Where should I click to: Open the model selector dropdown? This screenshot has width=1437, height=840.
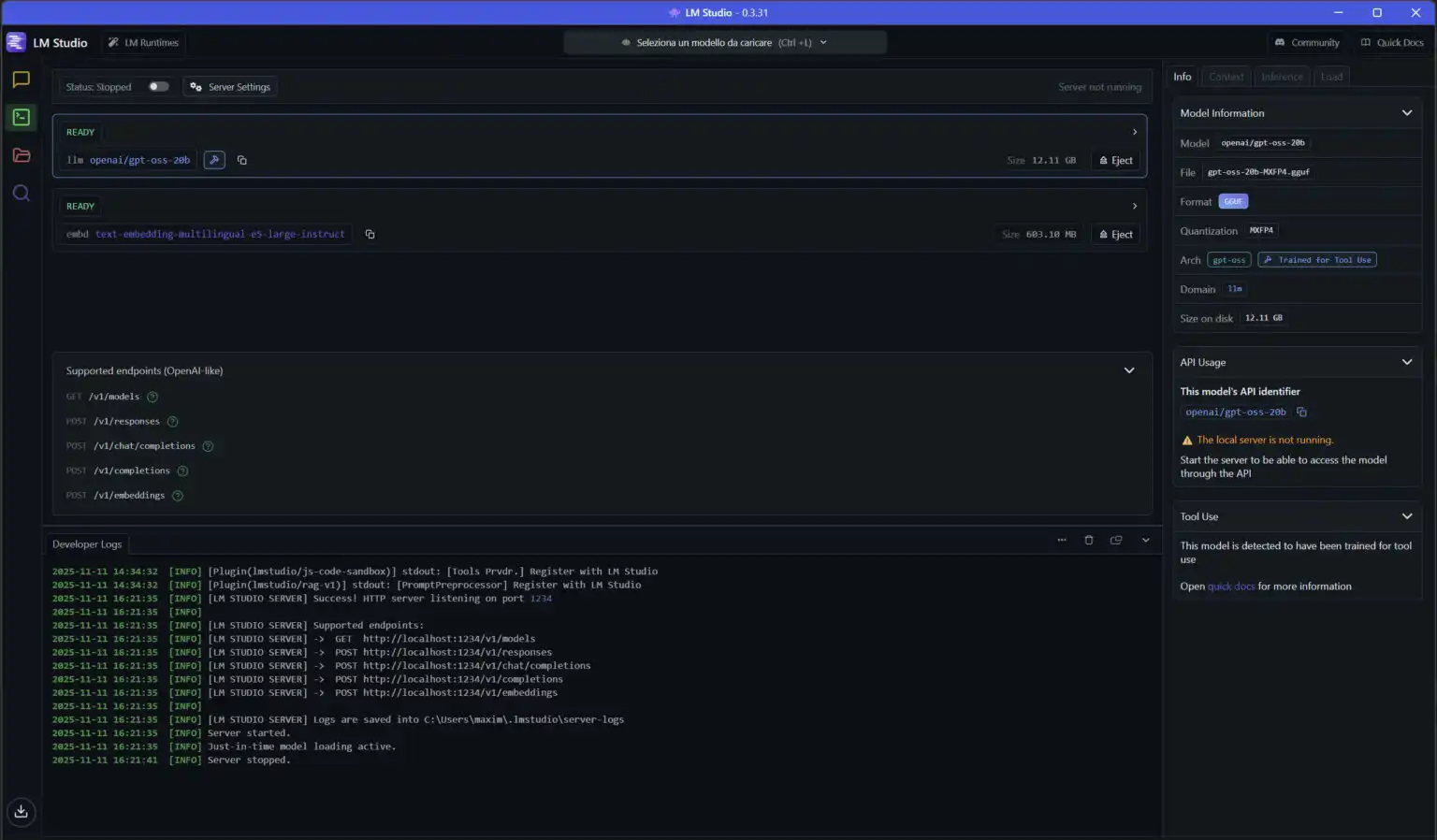pyautogui.click(x=725, y=42)
